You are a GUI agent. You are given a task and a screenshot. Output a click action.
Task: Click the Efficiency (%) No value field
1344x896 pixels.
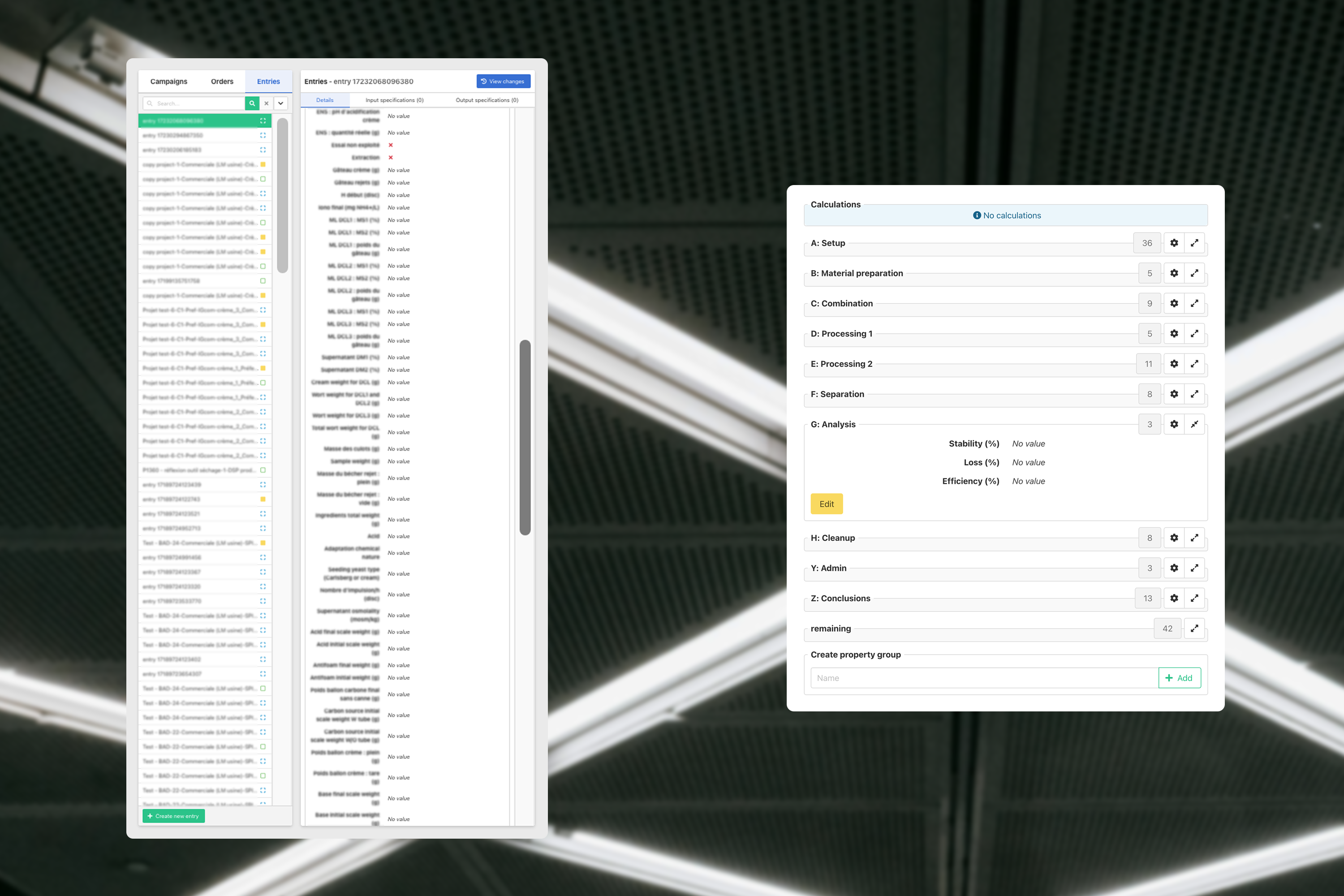(x=1028, y=481)
